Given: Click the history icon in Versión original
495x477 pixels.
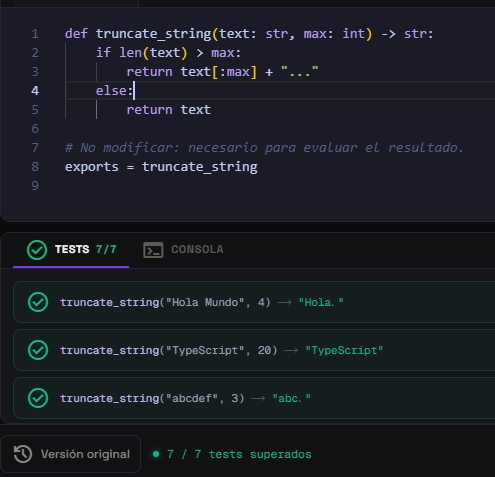Looking at the screenshot, I should click(x=23, y=454).
